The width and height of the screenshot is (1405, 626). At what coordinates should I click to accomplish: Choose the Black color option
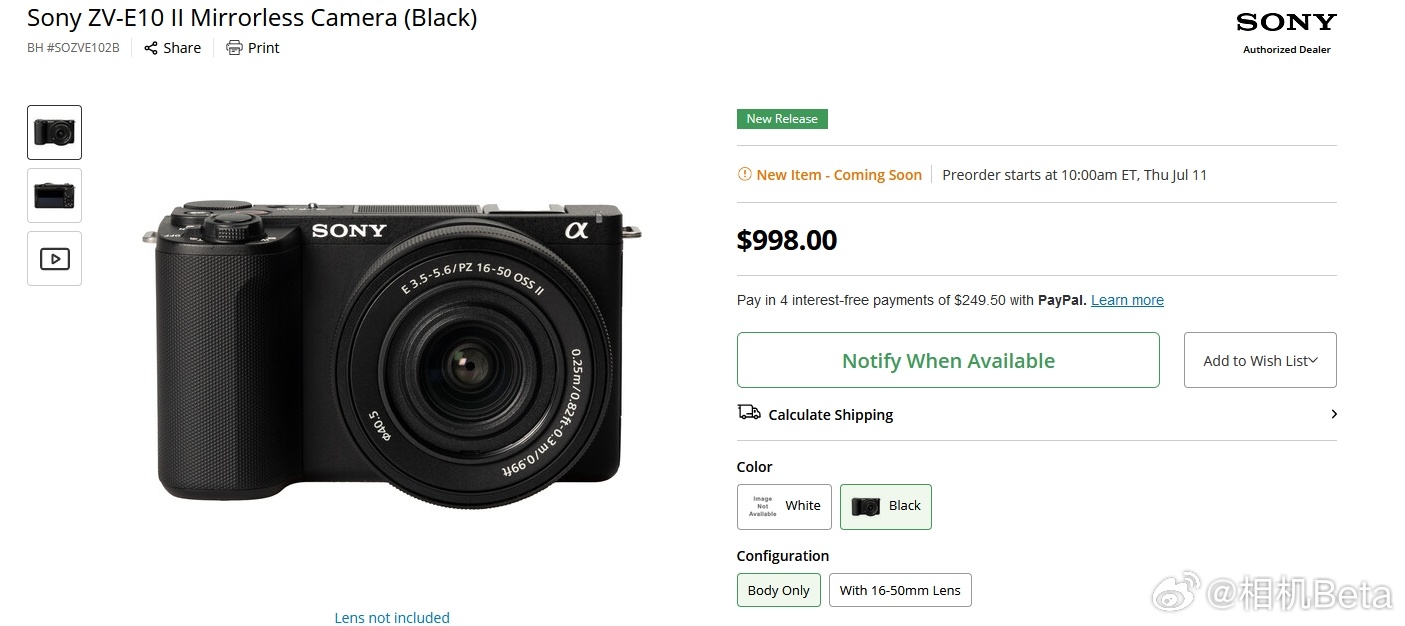pos(885,506)
